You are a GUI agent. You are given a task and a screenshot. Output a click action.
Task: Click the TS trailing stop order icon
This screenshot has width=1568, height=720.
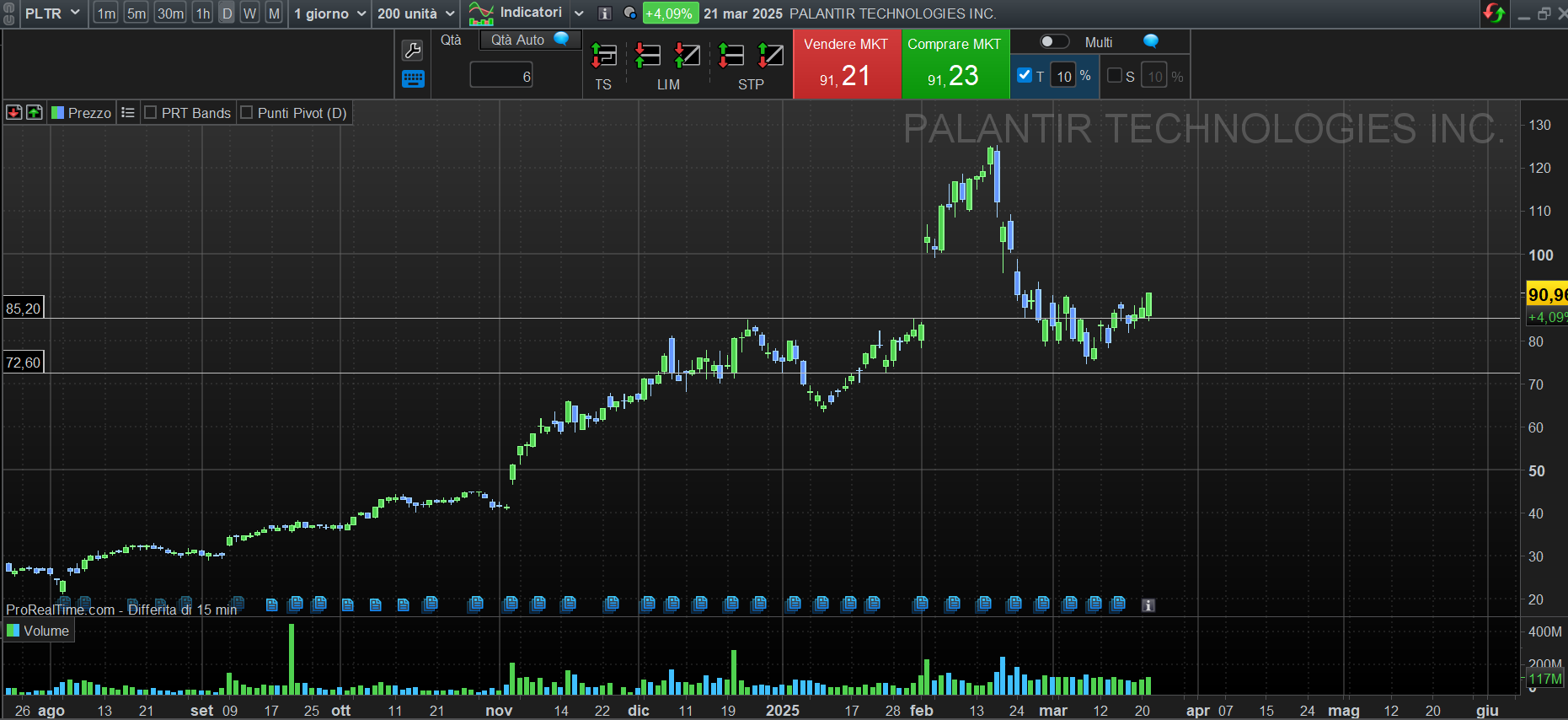pos(603,56)
